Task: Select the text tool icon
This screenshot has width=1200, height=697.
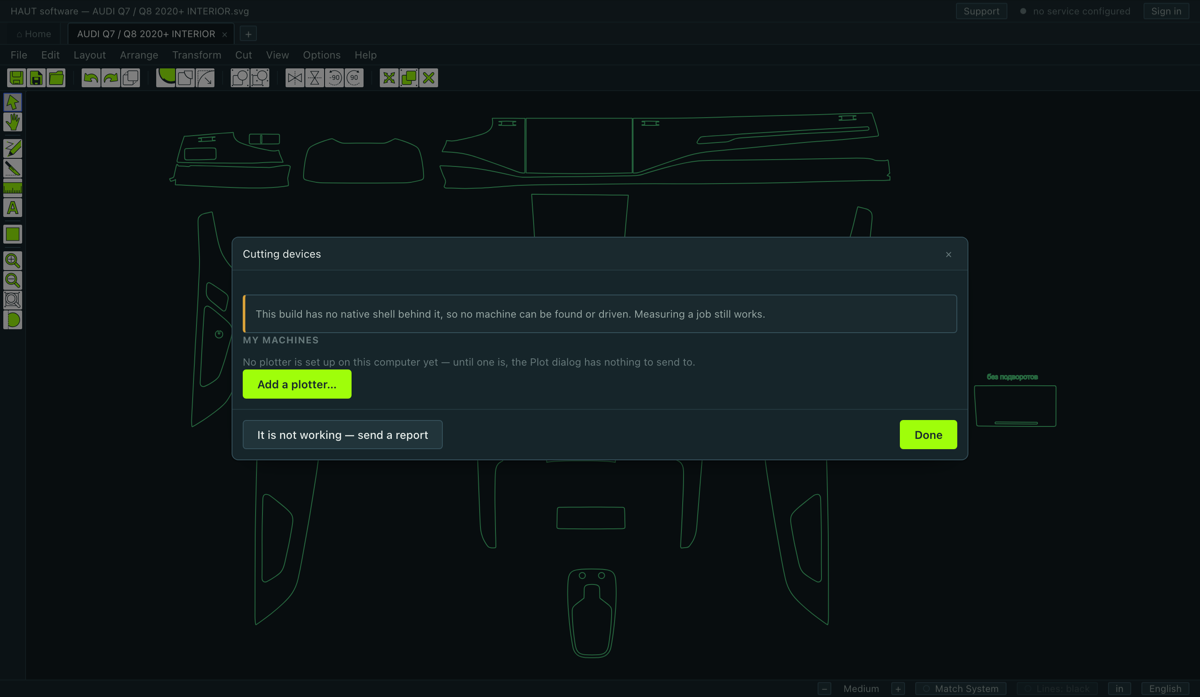Action: [13, 208]
